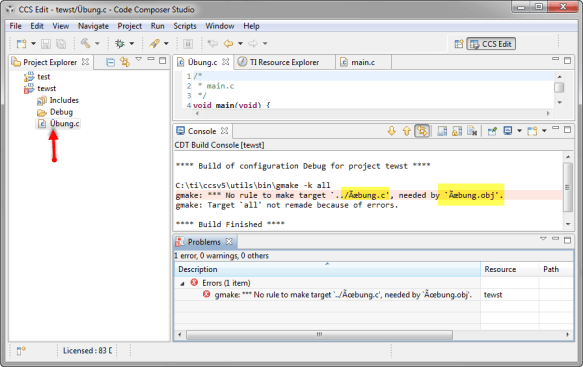Screen dimensions: 583x367
Task: Click the pen-shaped search tool icon
Action: (154, 44)
